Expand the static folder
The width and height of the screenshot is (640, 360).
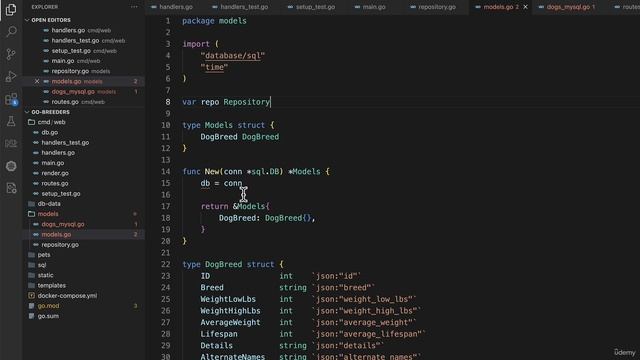pos(45,275)
